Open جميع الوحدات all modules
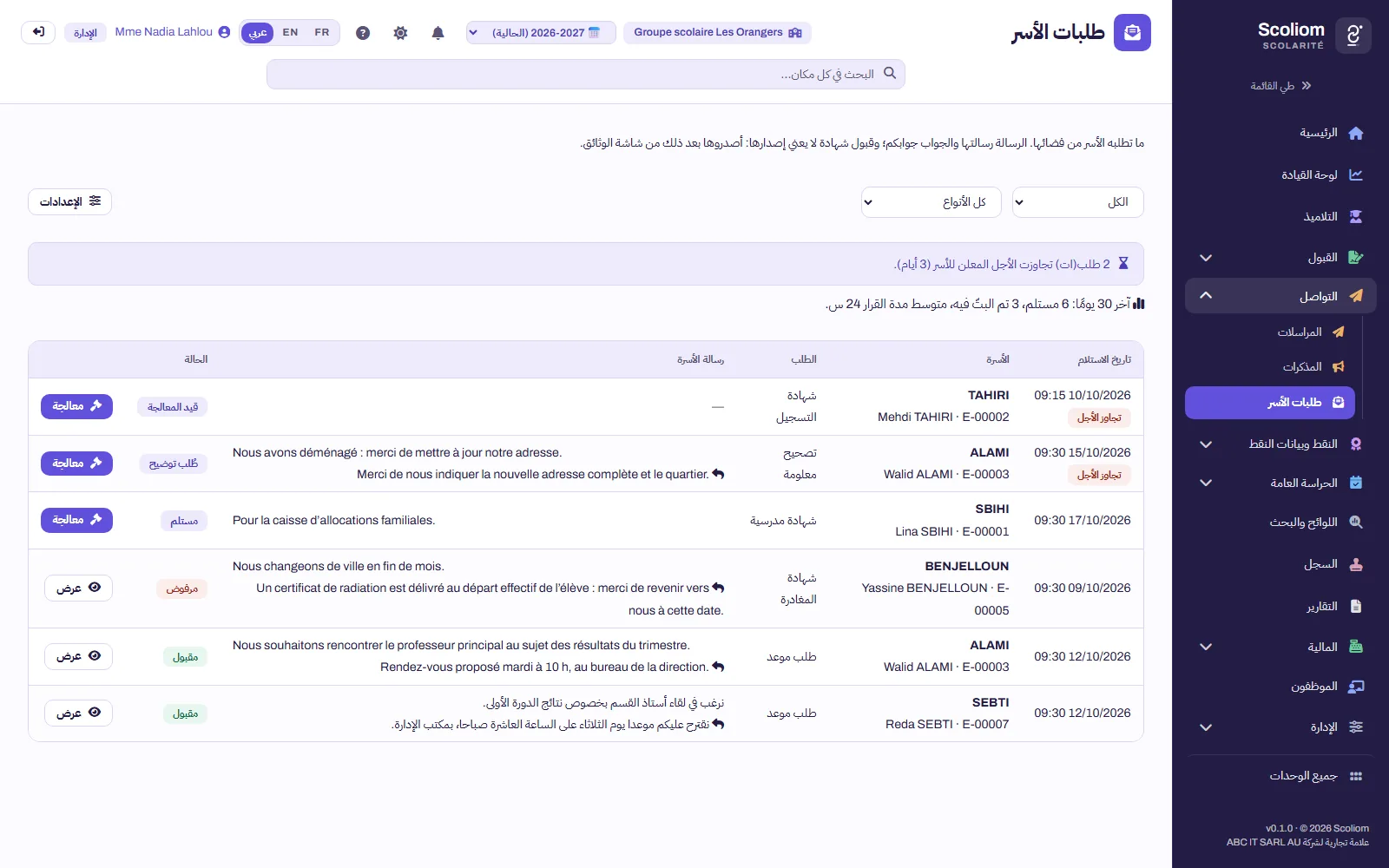The height and width of the screenshot is (868, 1389). coord(1280,775)
